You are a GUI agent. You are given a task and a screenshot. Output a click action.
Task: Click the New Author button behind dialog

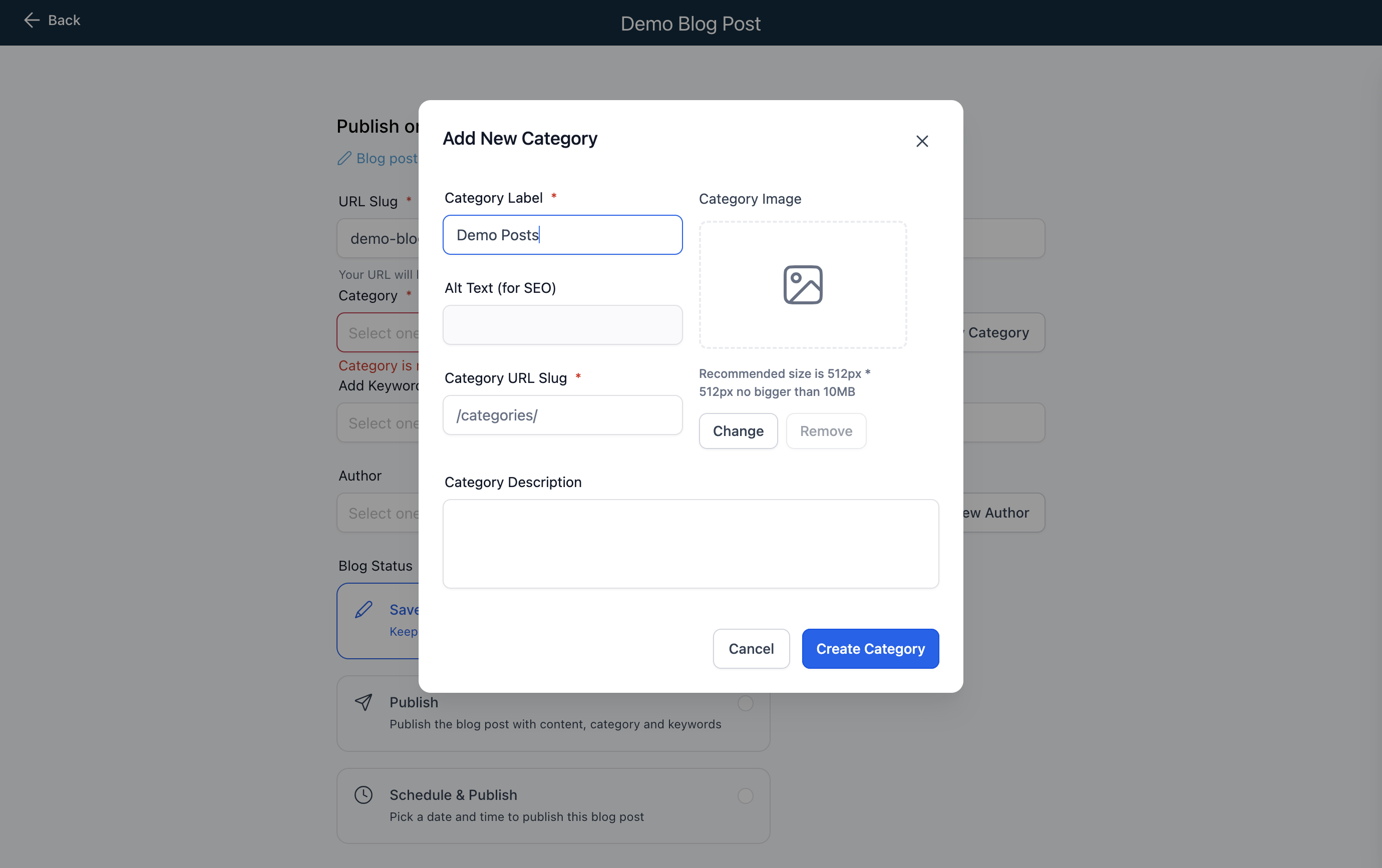pos(1003,512)
